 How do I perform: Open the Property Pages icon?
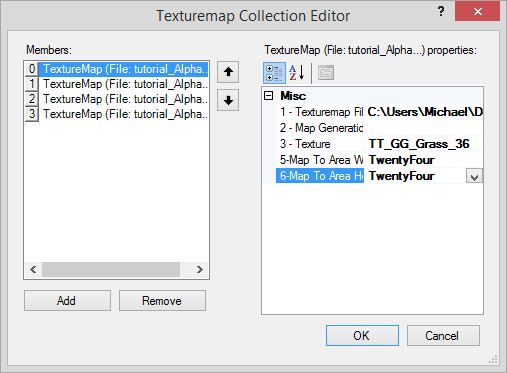(x=326, y=72)
